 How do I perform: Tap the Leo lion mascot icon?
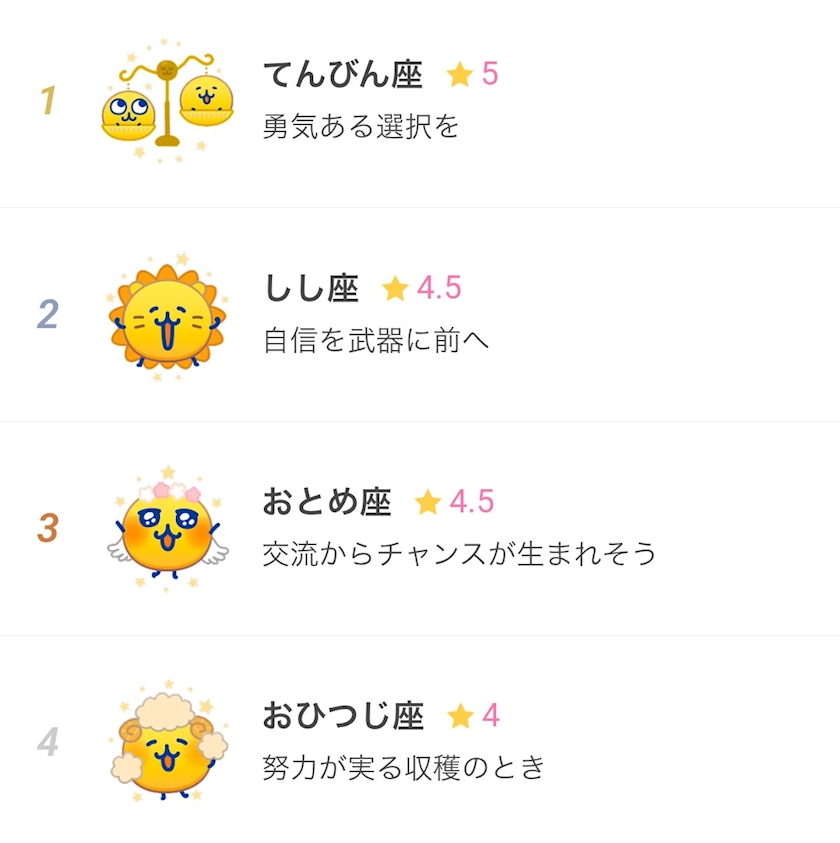(167, 316)
